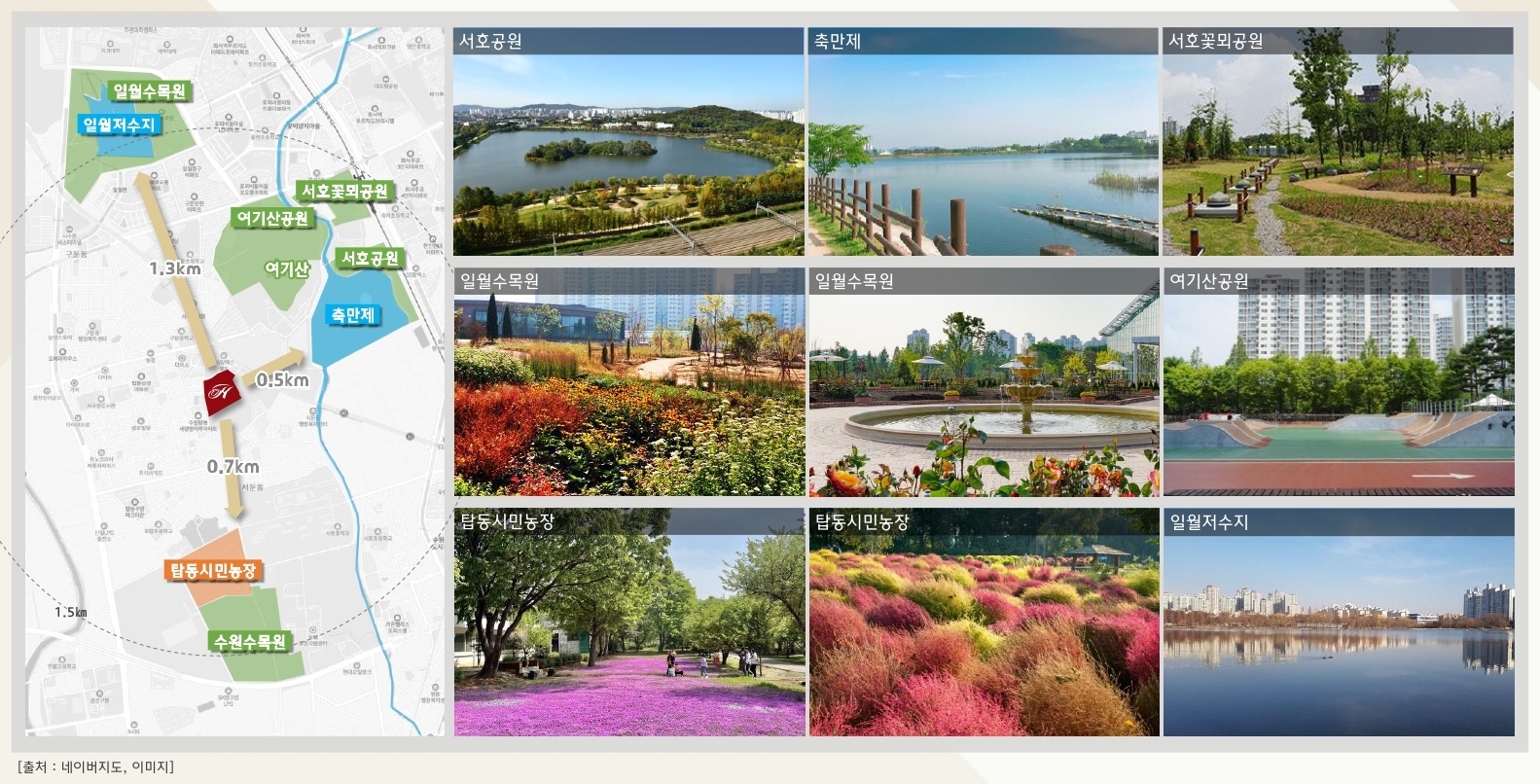
Task: Select the 일월저수지 blue map label
Action: click(119, 125)
